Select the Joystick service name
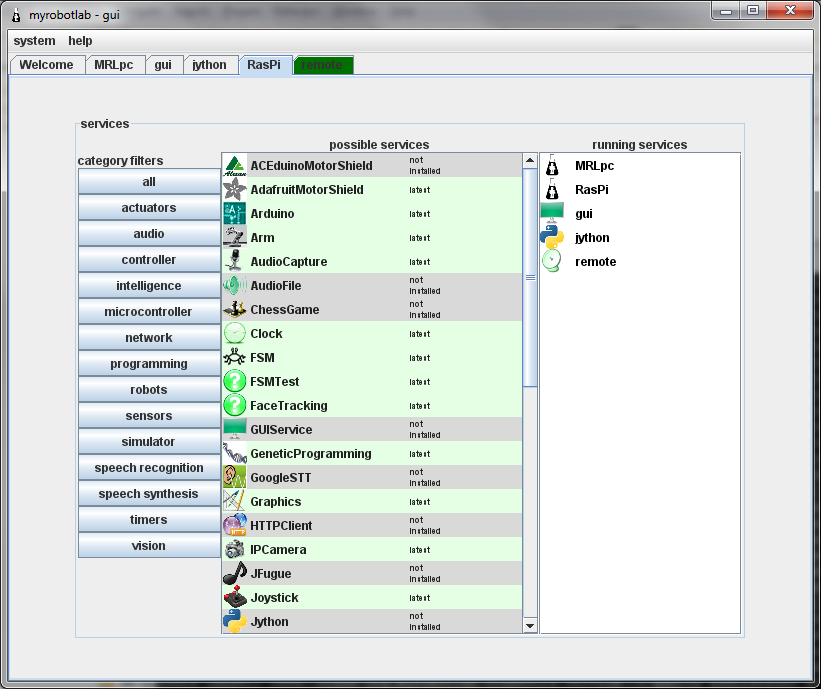 [274, 598]
